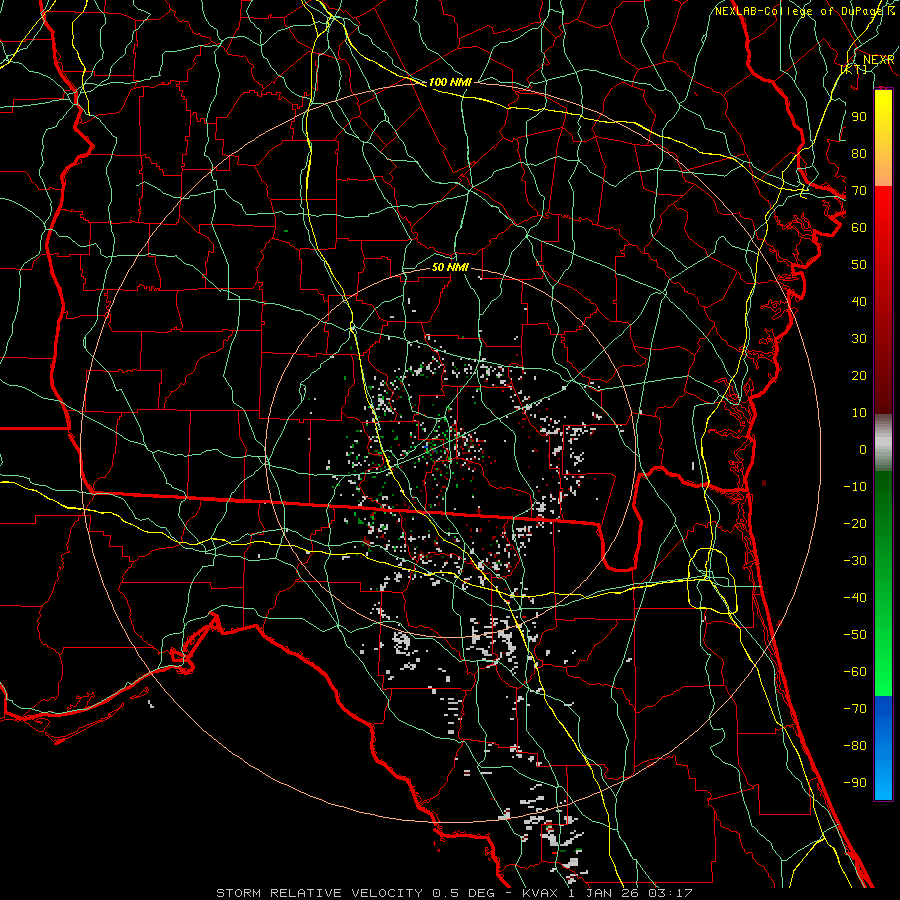Select the 30 value on velocity legend
The image size is (900, 900).
(859, 339)
